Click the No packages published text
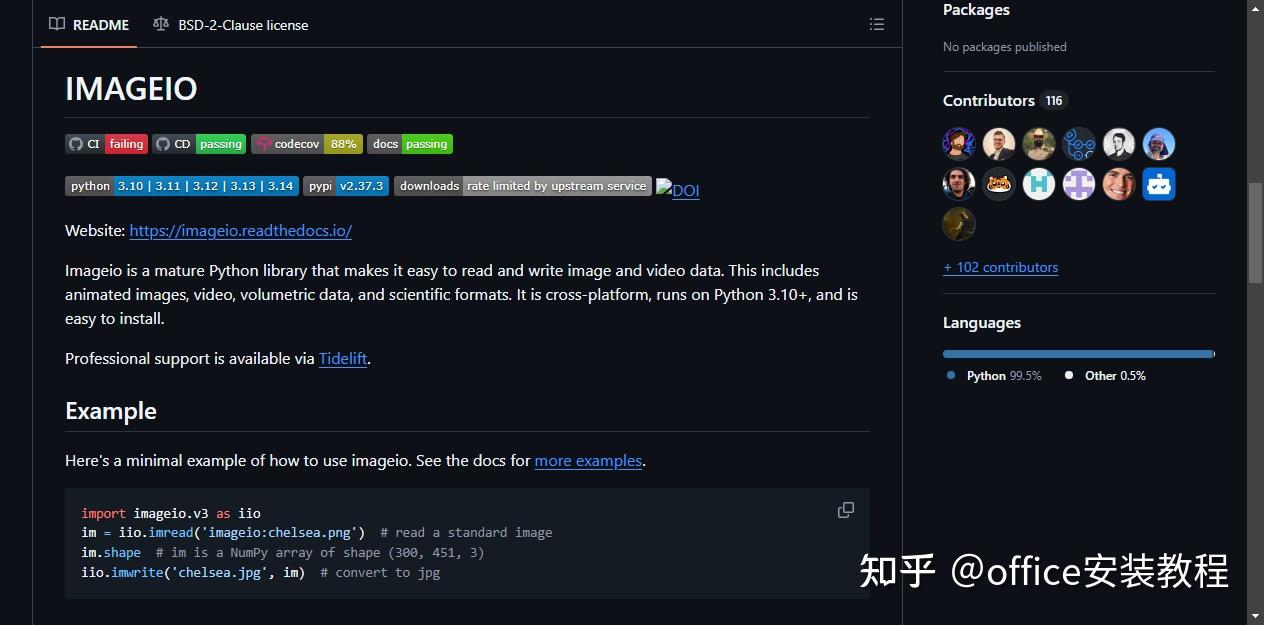The image size is (1264, 625). (1005, 47)
